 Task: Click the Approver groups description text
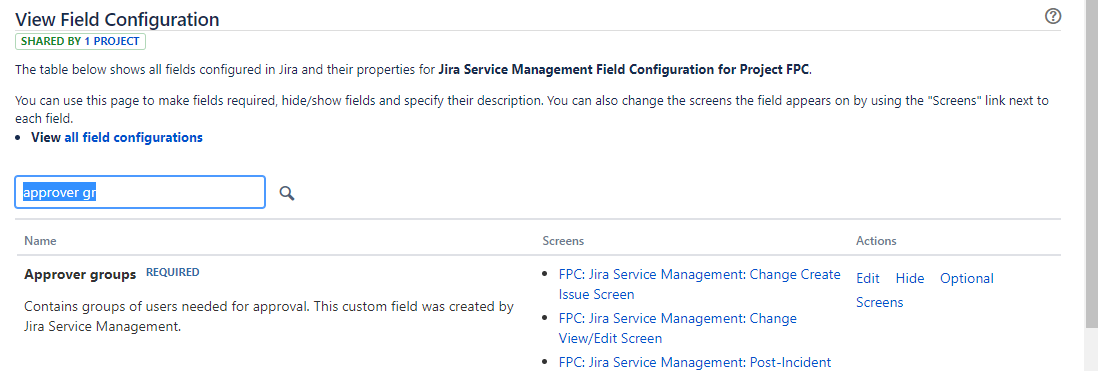point(269,316)
